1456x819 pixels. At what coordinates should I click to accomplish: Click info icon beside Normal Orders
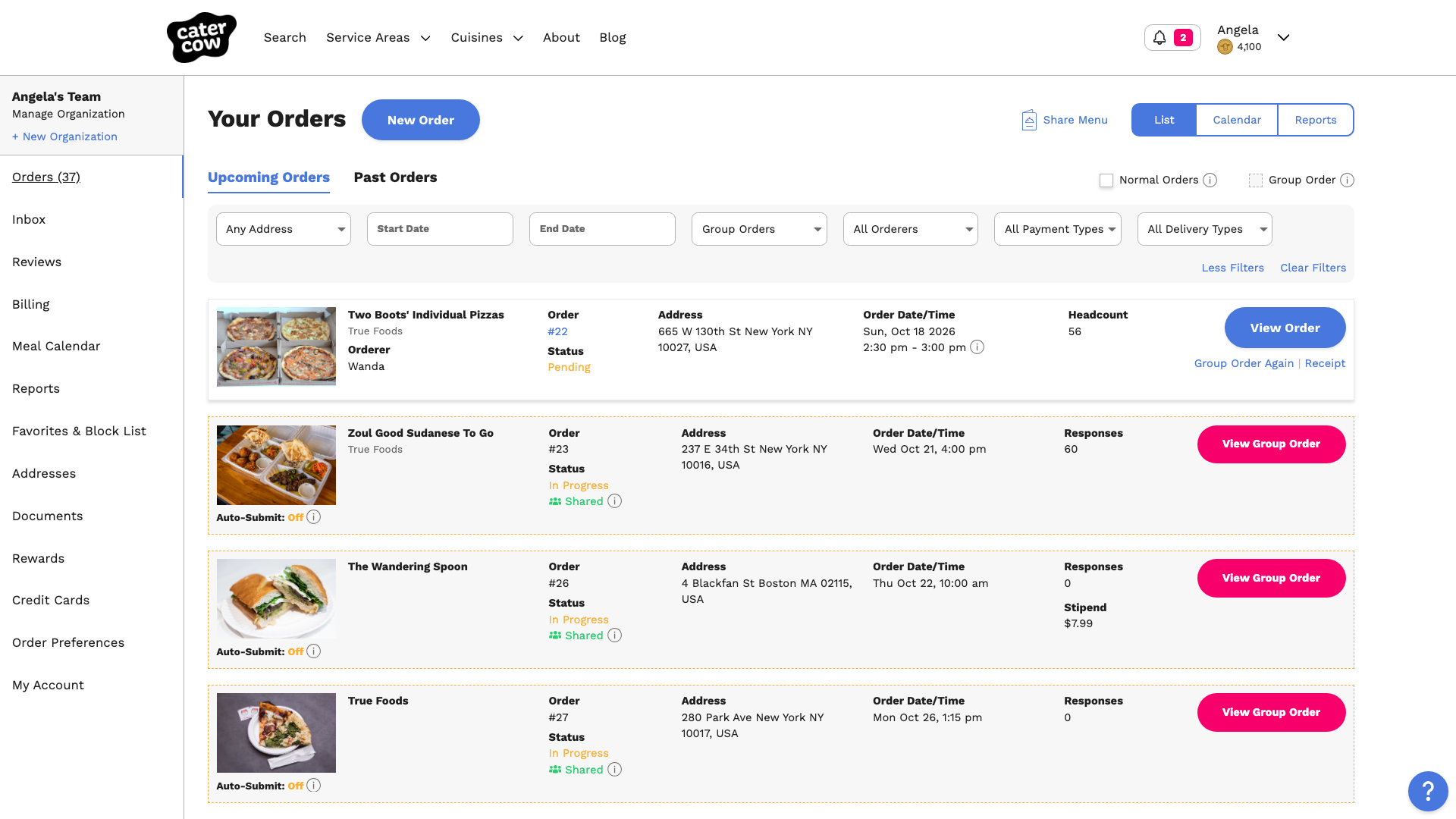pyautogui.click(x=1210, y=180)
